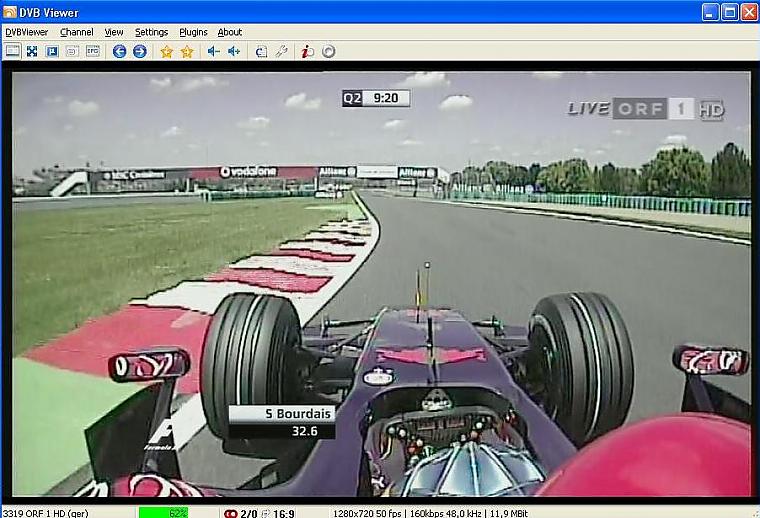
Task: Open the Settings menu
Action: pos(151,32)
